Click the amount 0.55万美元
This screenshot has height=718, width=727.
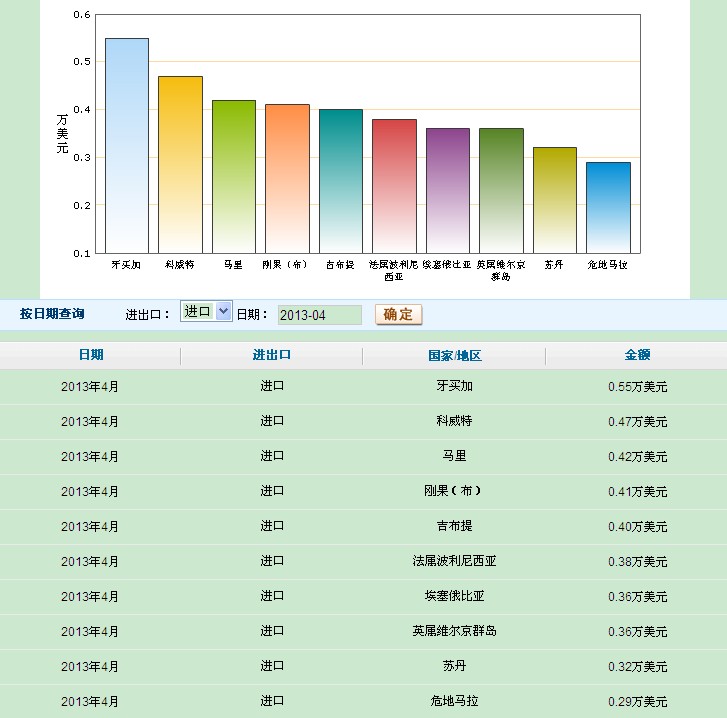(x=638, y=387)
